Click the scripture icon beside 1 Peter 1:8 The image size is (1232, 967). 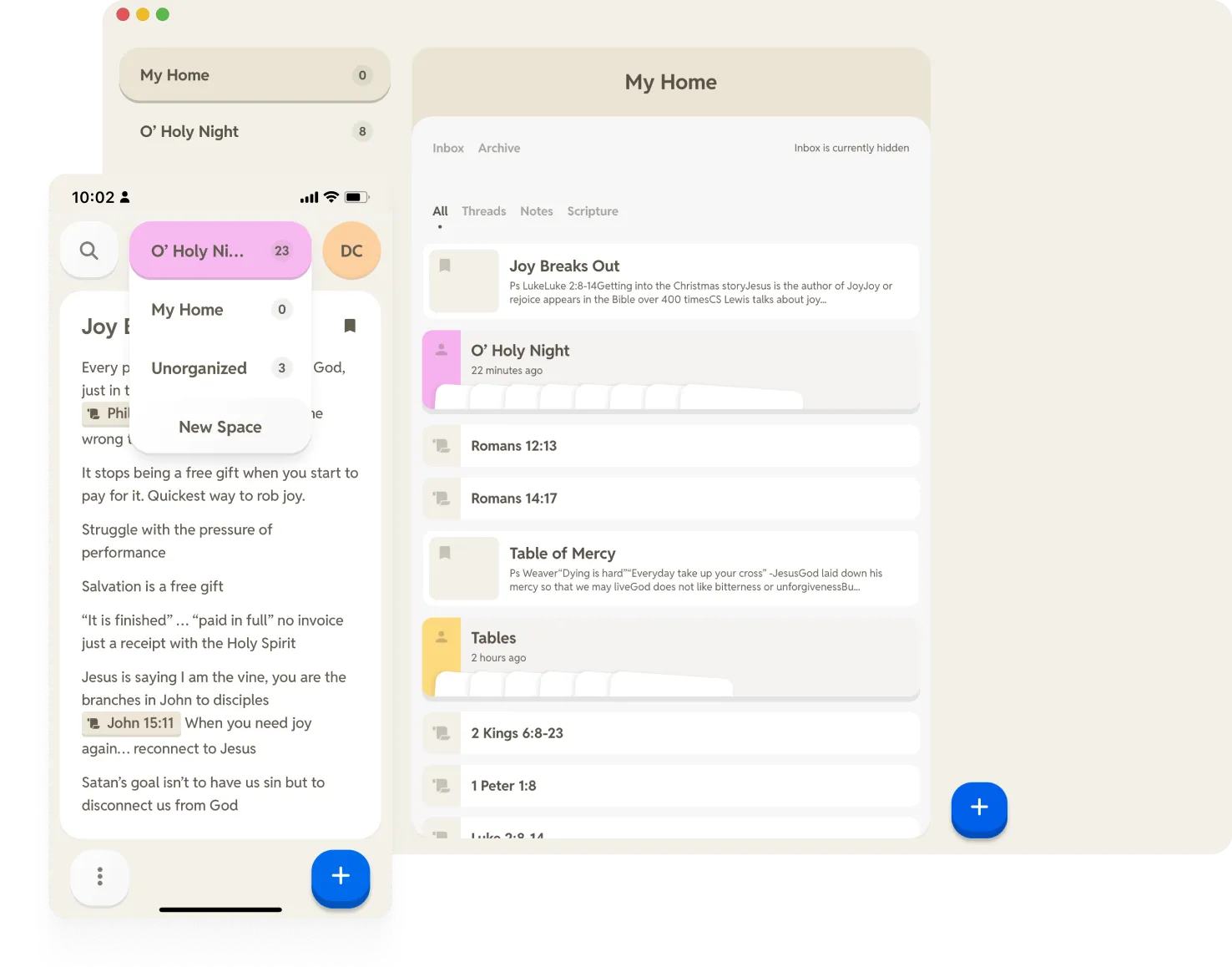coord(441,785)
